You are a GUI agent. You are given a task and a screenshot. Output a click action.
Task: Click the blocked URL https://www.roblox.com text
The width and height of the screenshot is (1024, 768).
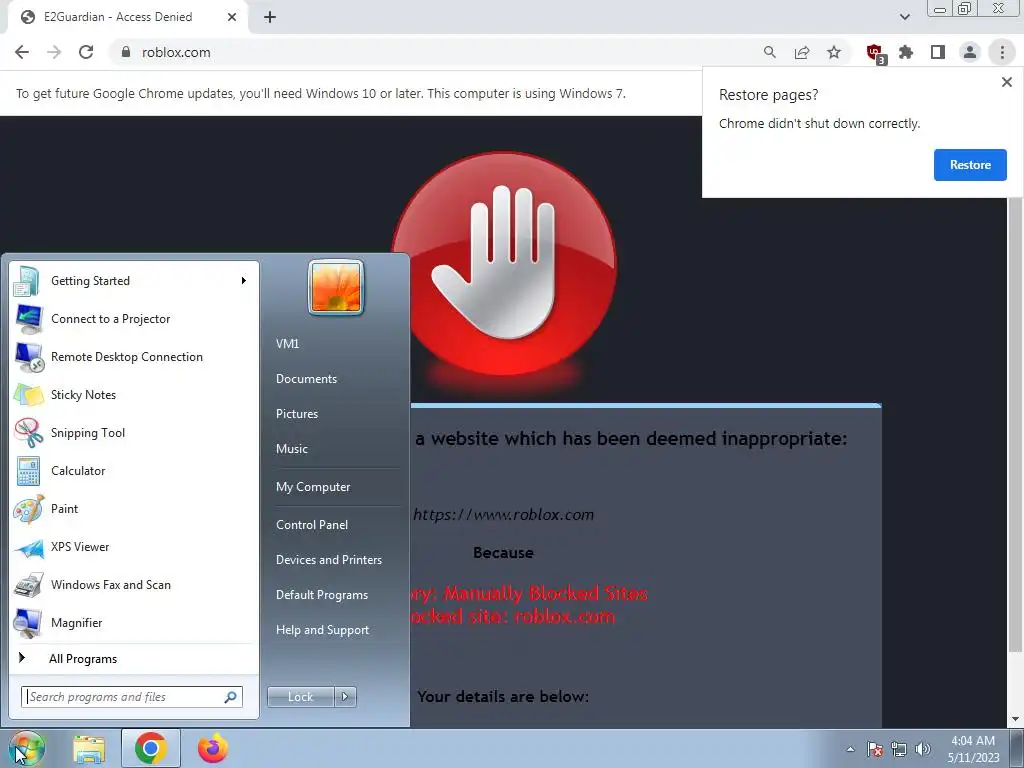point(504,515)
